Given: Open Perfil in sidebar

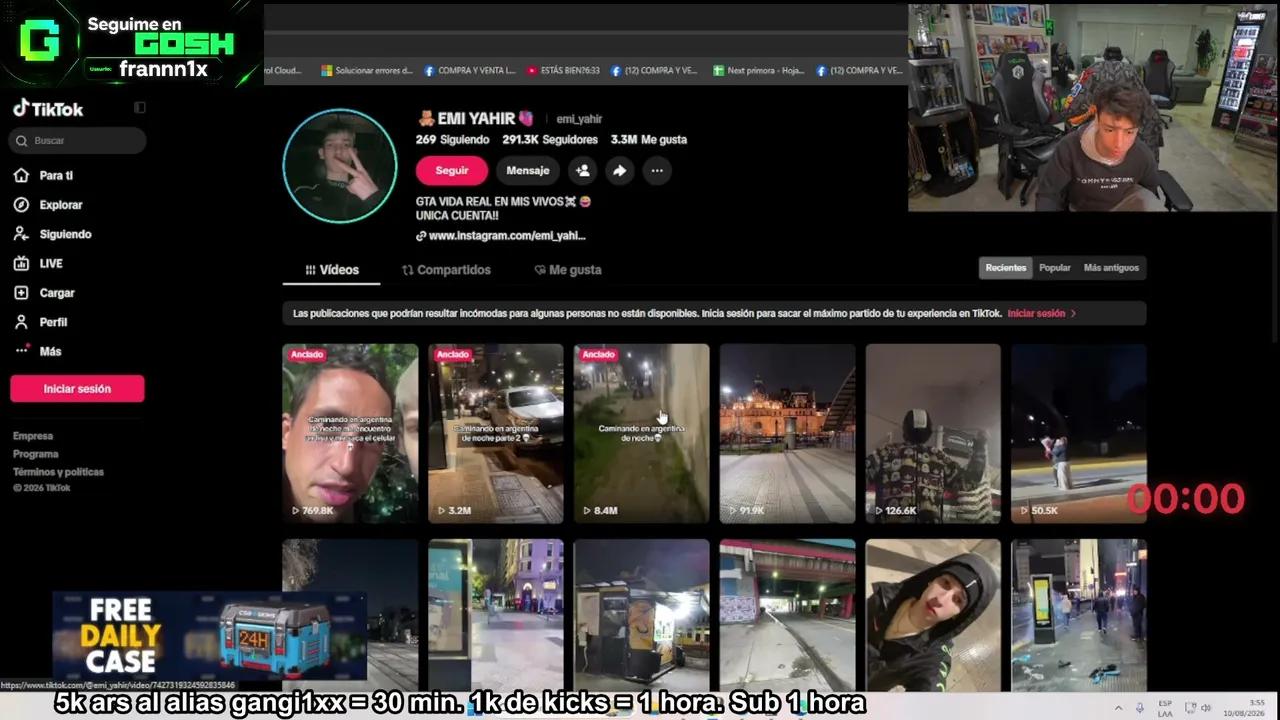Looking at the screenshot, I should pos(41,322).
